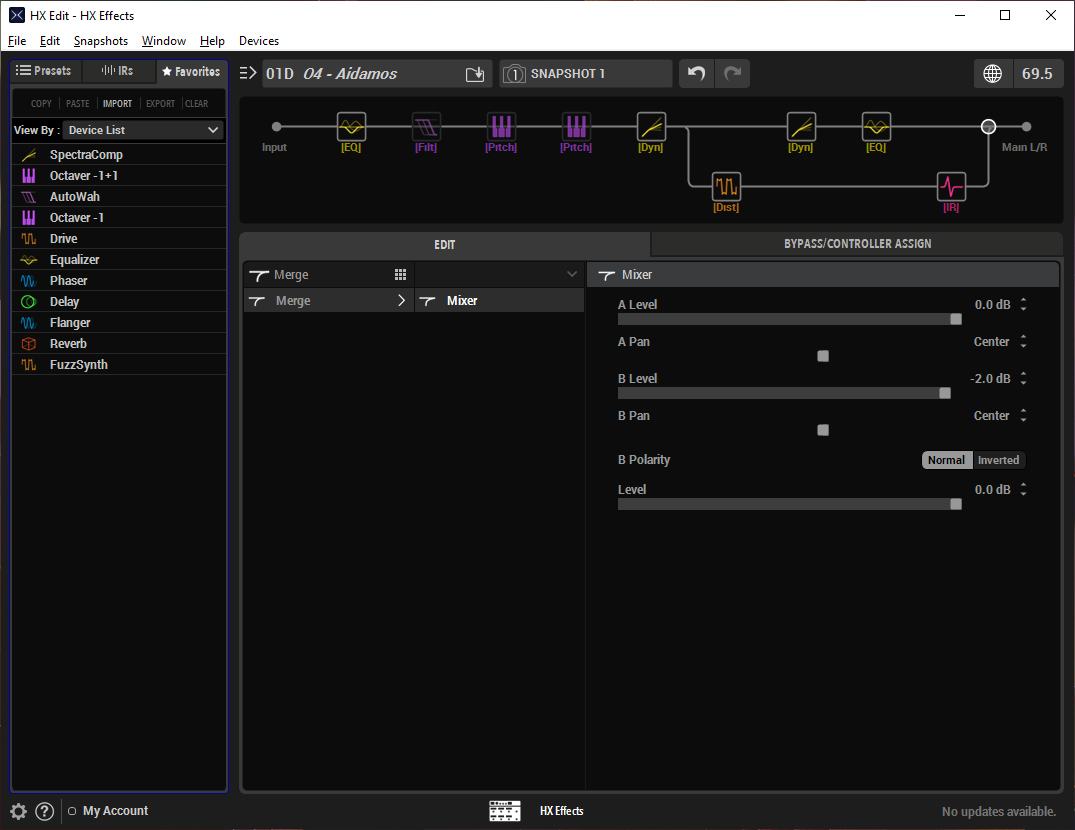
Task: Adjust the B Level value stepper
Action: point(1023,378)
